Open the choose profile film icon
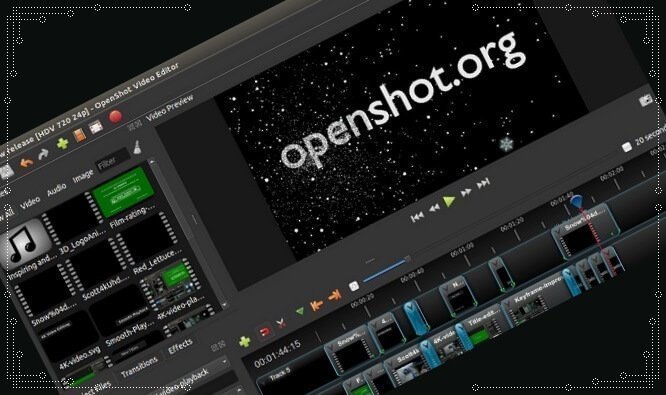 tap(79, 135)
